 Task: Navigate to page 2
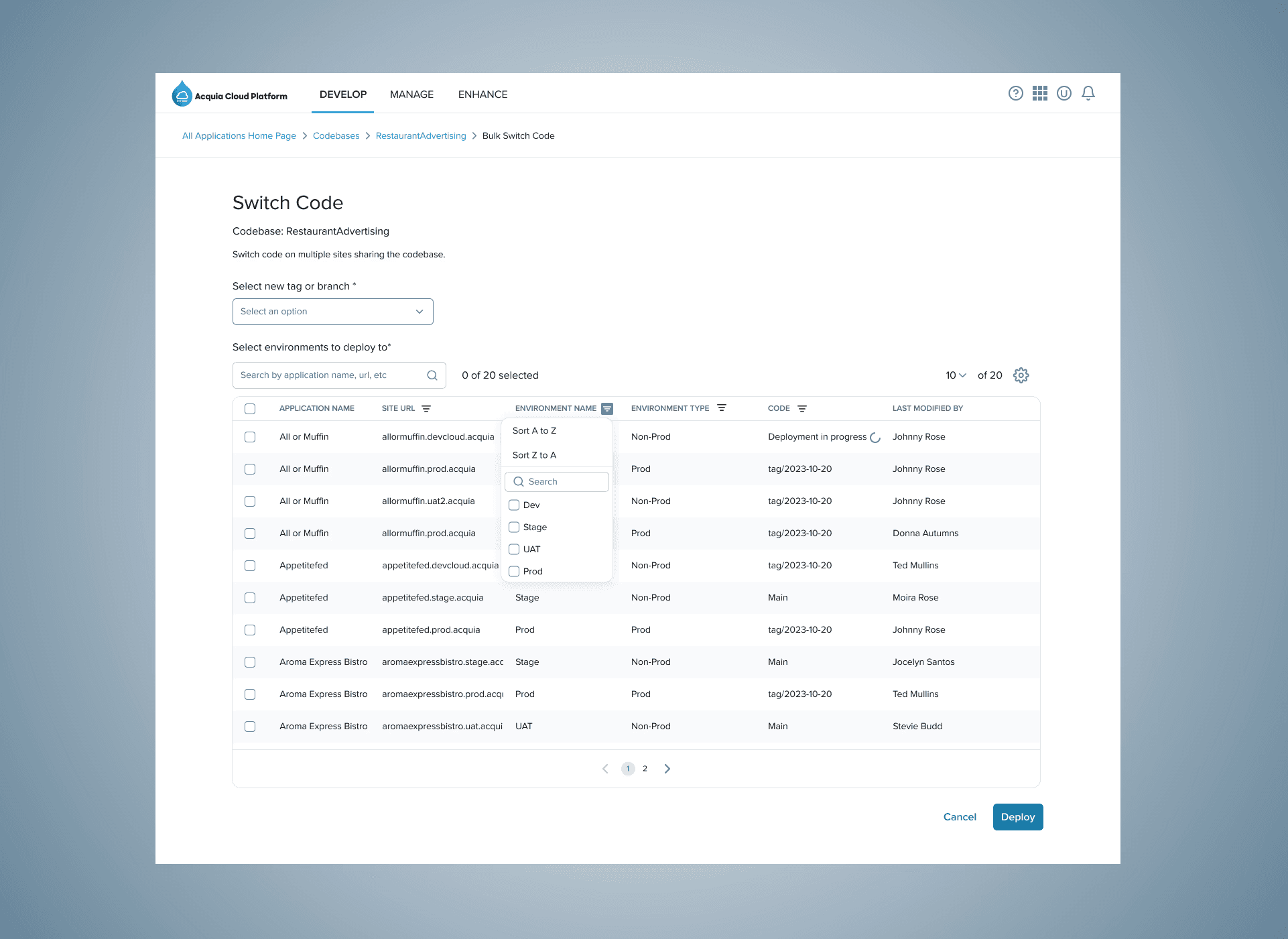(645, 768)
